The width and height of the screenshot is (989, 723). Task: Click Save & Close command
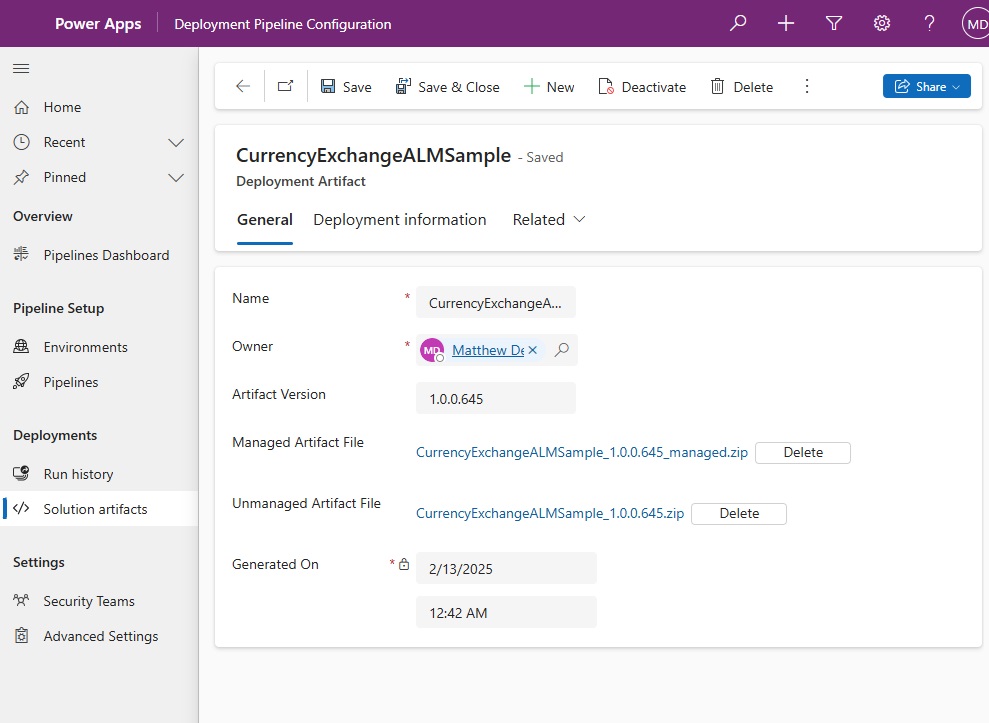point(447,86)
